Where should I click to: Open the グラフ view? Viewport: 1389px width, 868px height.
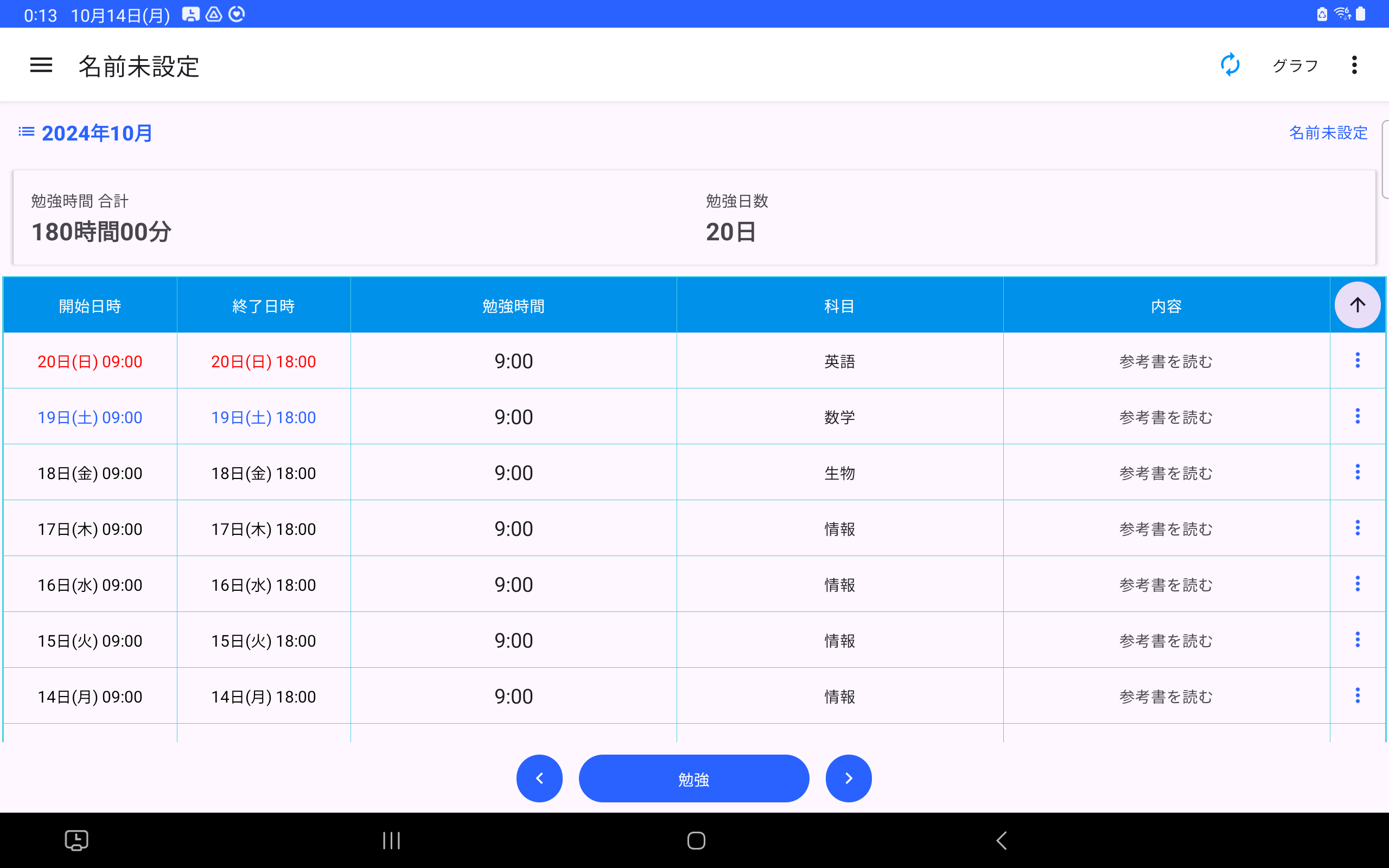click(x=1295, y=66)
